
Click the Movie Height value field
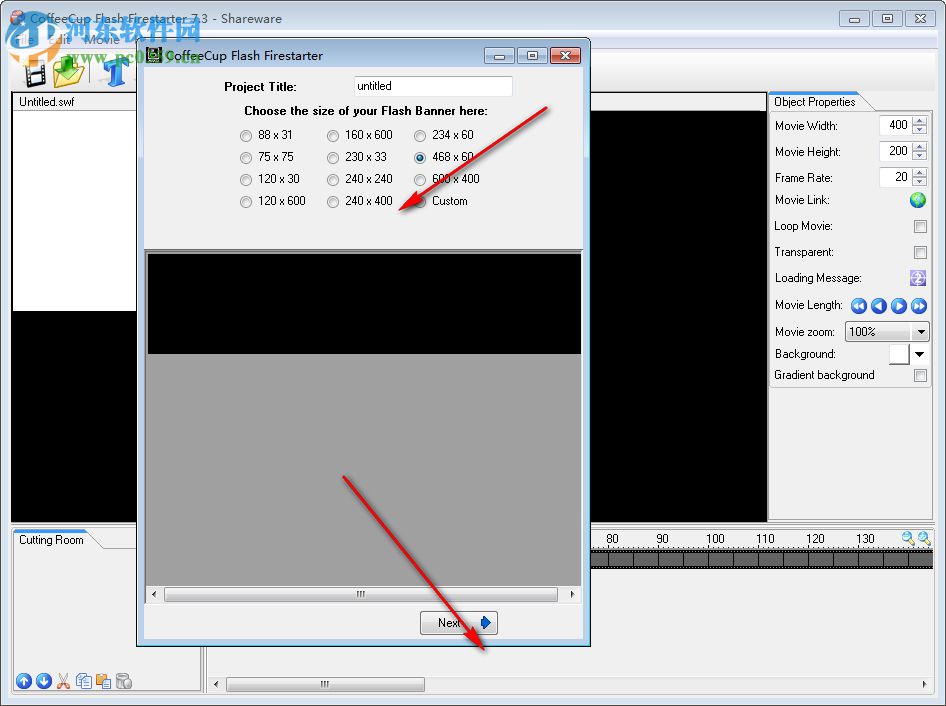(895, 151)
